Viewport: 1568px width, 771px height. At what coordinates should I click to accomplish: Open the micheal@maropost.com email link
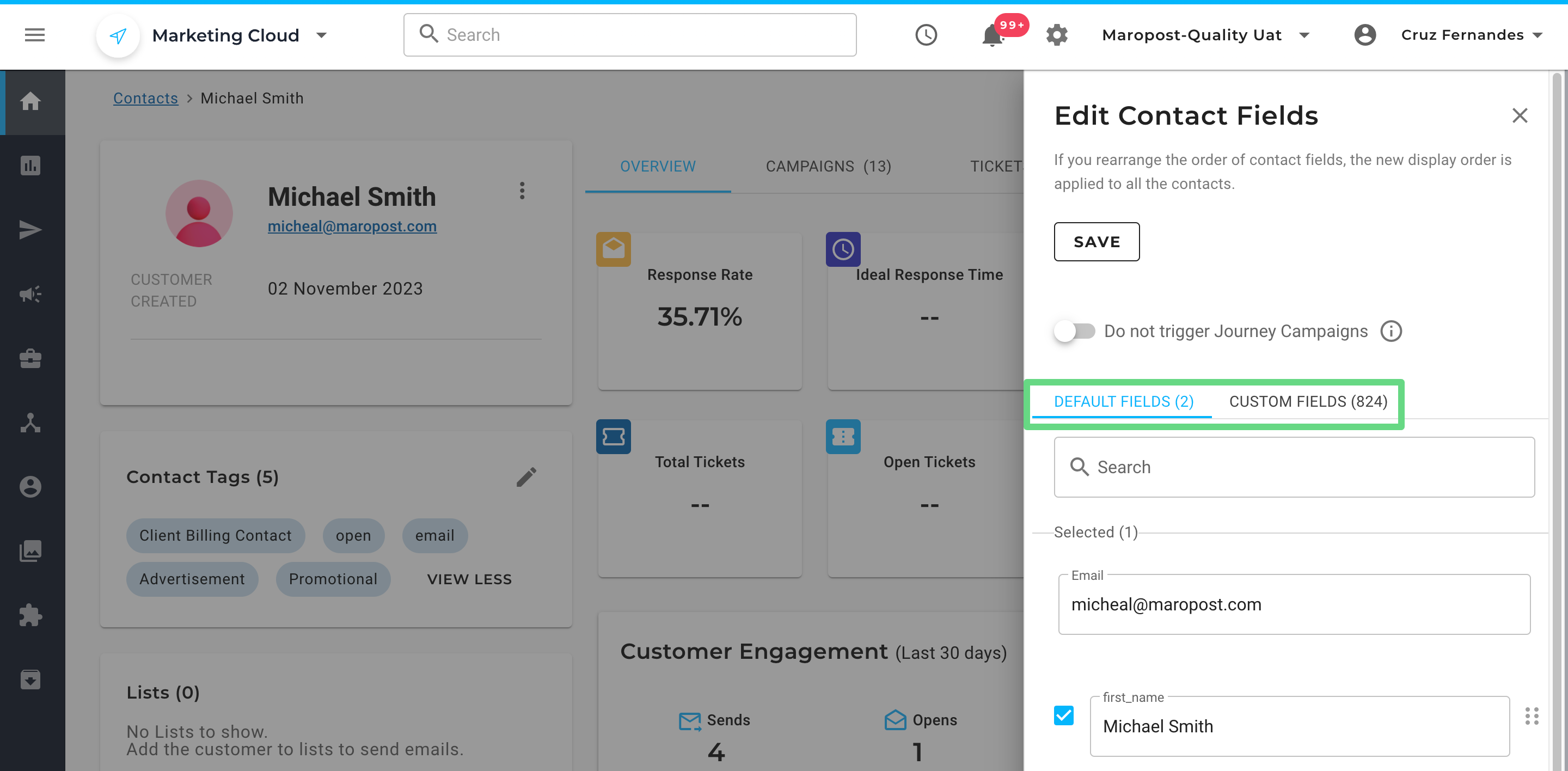click(x=352, y=226)
